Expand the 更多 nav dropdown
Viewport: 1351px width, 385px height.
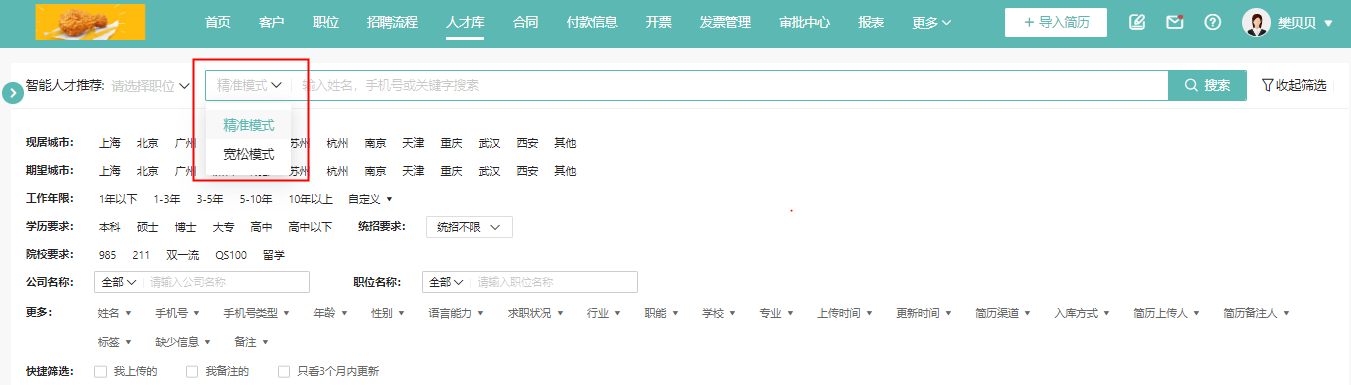click(x=932, y=22)
